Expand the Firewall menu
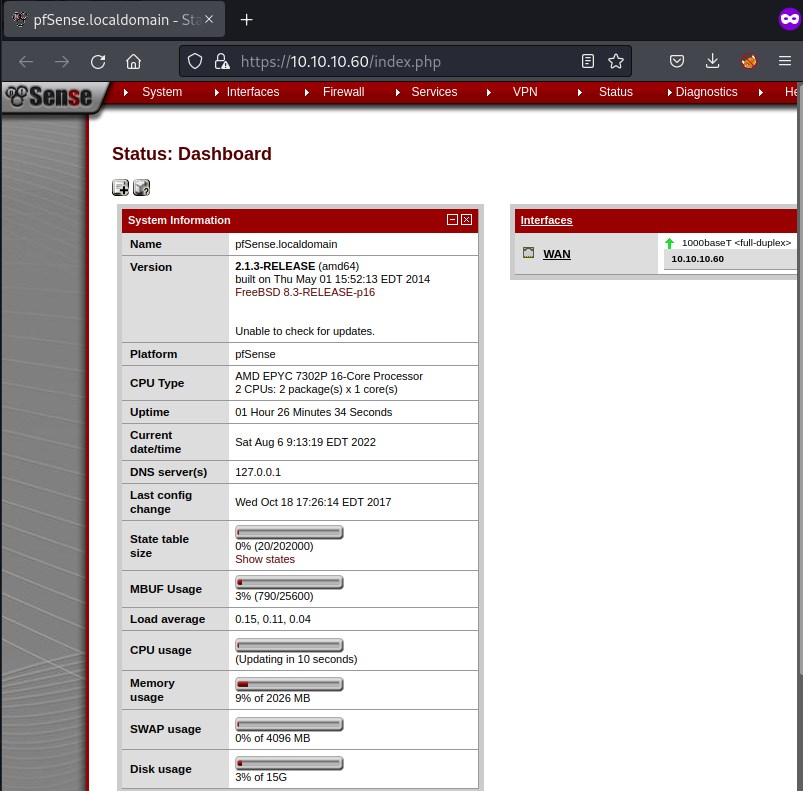 pyautogui.click(x=343, y=92)
